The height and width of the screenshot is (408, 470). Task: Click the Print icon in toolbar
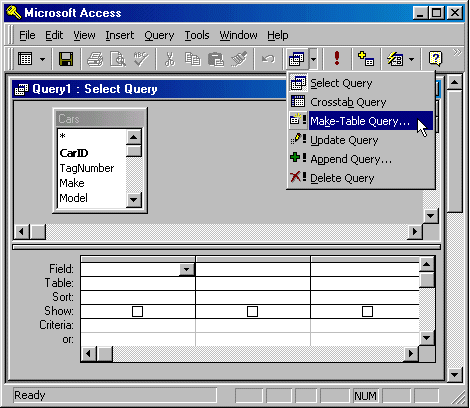tap(95, 59)
